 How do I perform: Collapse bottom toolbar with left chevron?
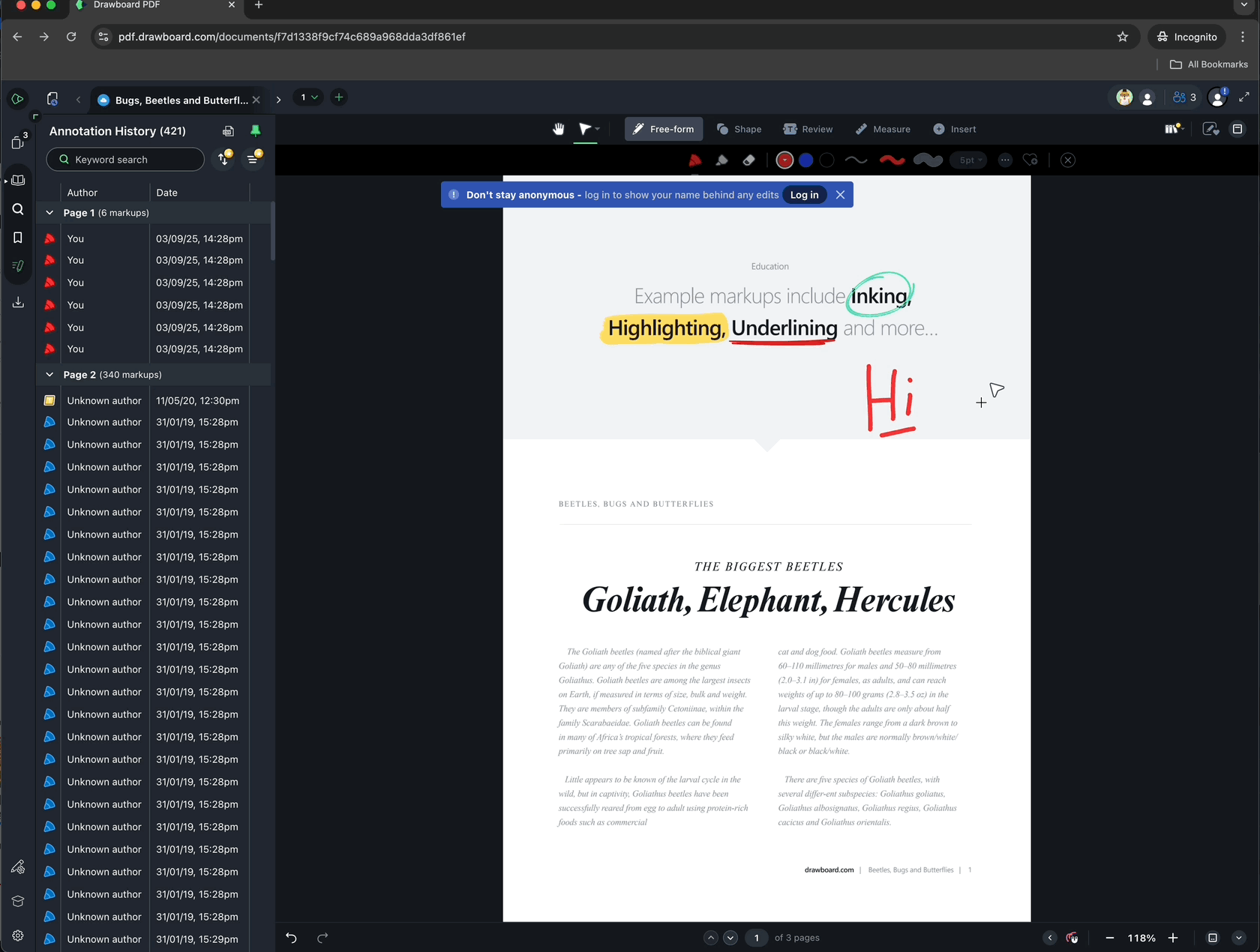coord(1050,938)
